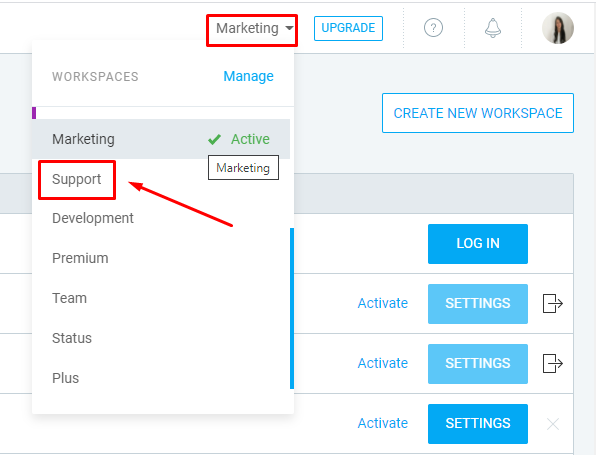Open notifications bell icon

coord(493,28)
